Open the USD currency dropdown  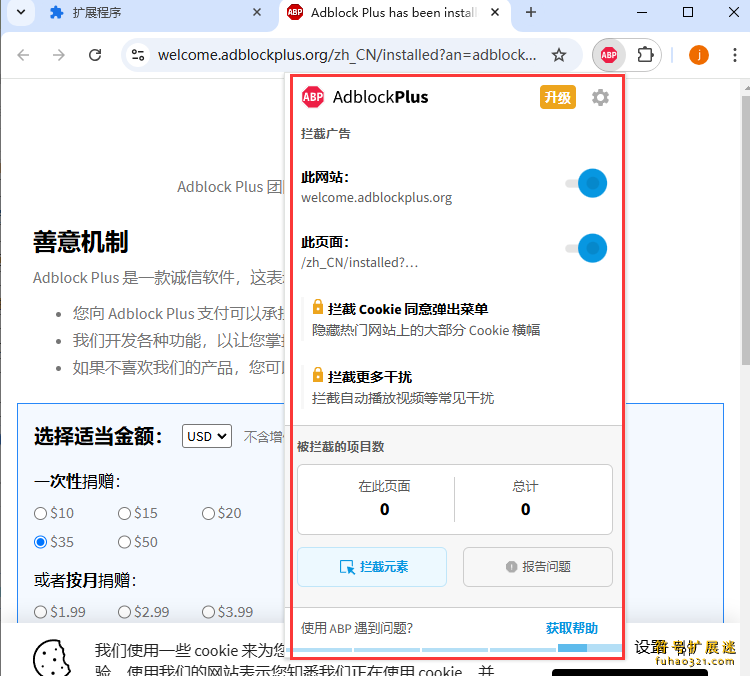point(207,436)
